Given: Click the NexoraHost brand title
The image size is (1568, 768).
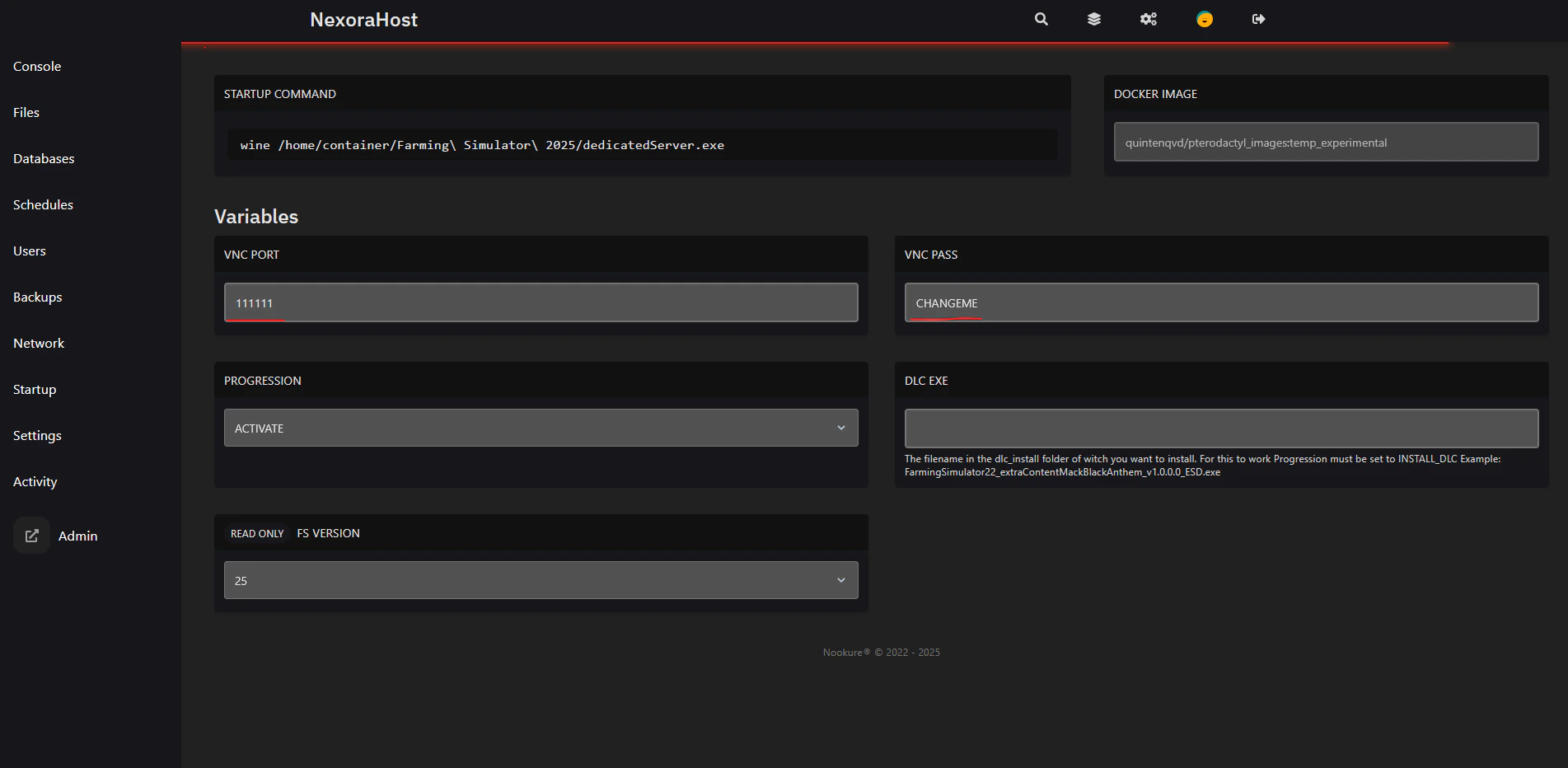Looking at the screenshot, I should 363,20.
